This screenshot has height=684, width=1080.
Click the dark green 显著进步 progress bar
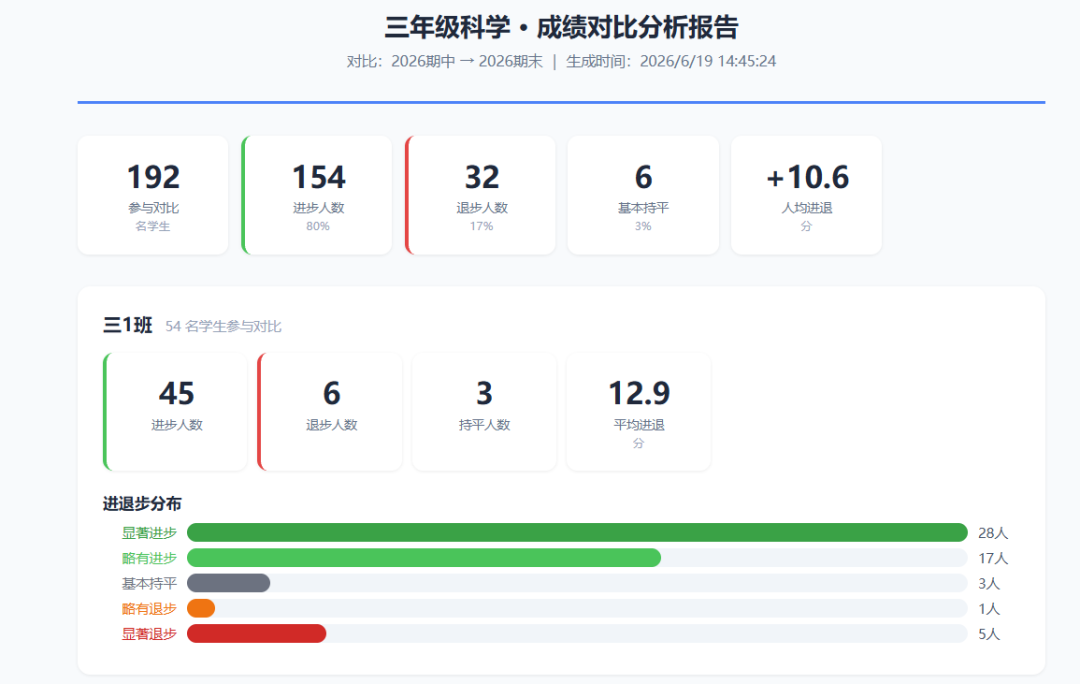point(577,532)
